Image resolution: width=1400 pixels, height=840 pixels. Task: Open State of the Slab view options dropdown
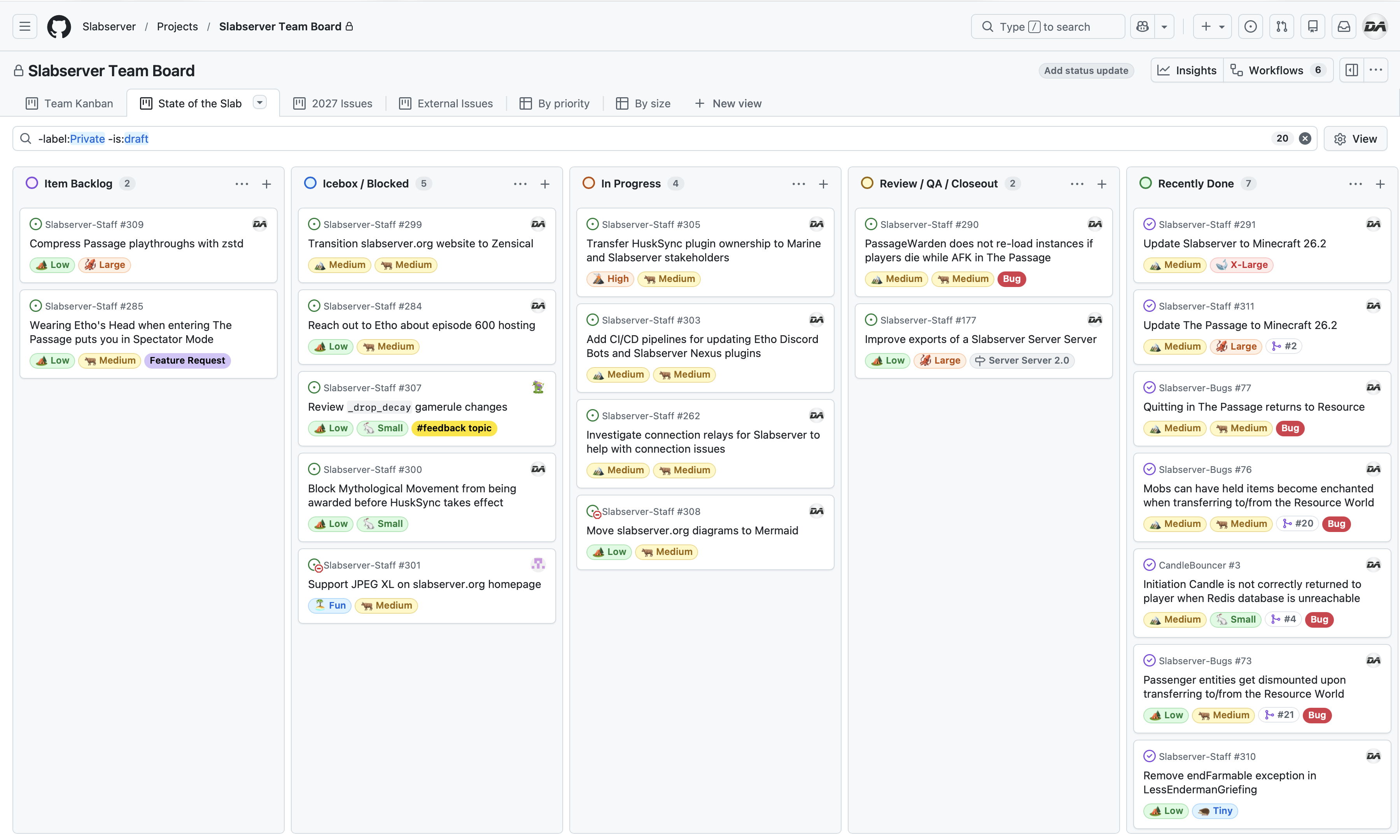coord(260,102)
